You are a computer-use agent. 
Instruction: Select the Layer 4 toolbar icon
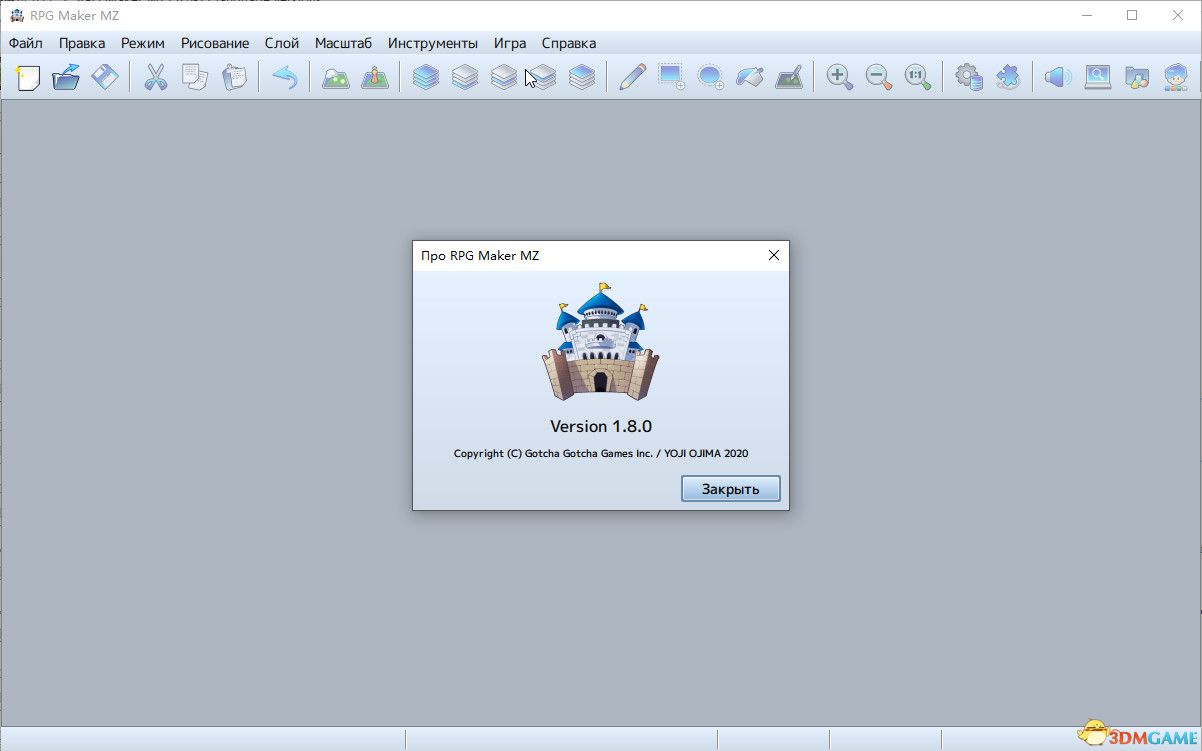[x=582, y=77]
